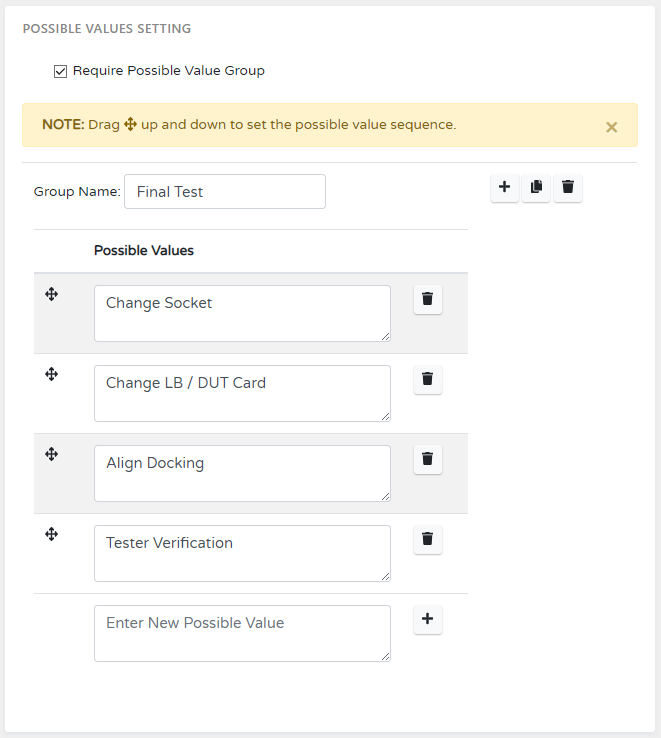Click the Tester Verification text area
Screen dimensions: 661x738
(x=242, y=553)
